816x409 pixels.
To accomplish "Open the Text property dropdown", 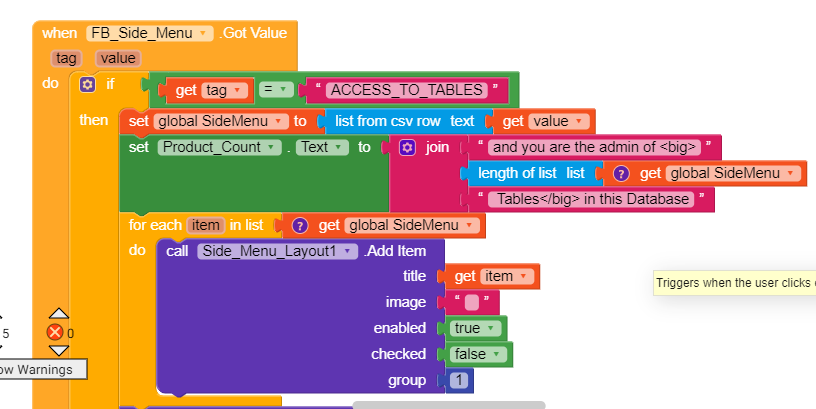I will point(322,147).
